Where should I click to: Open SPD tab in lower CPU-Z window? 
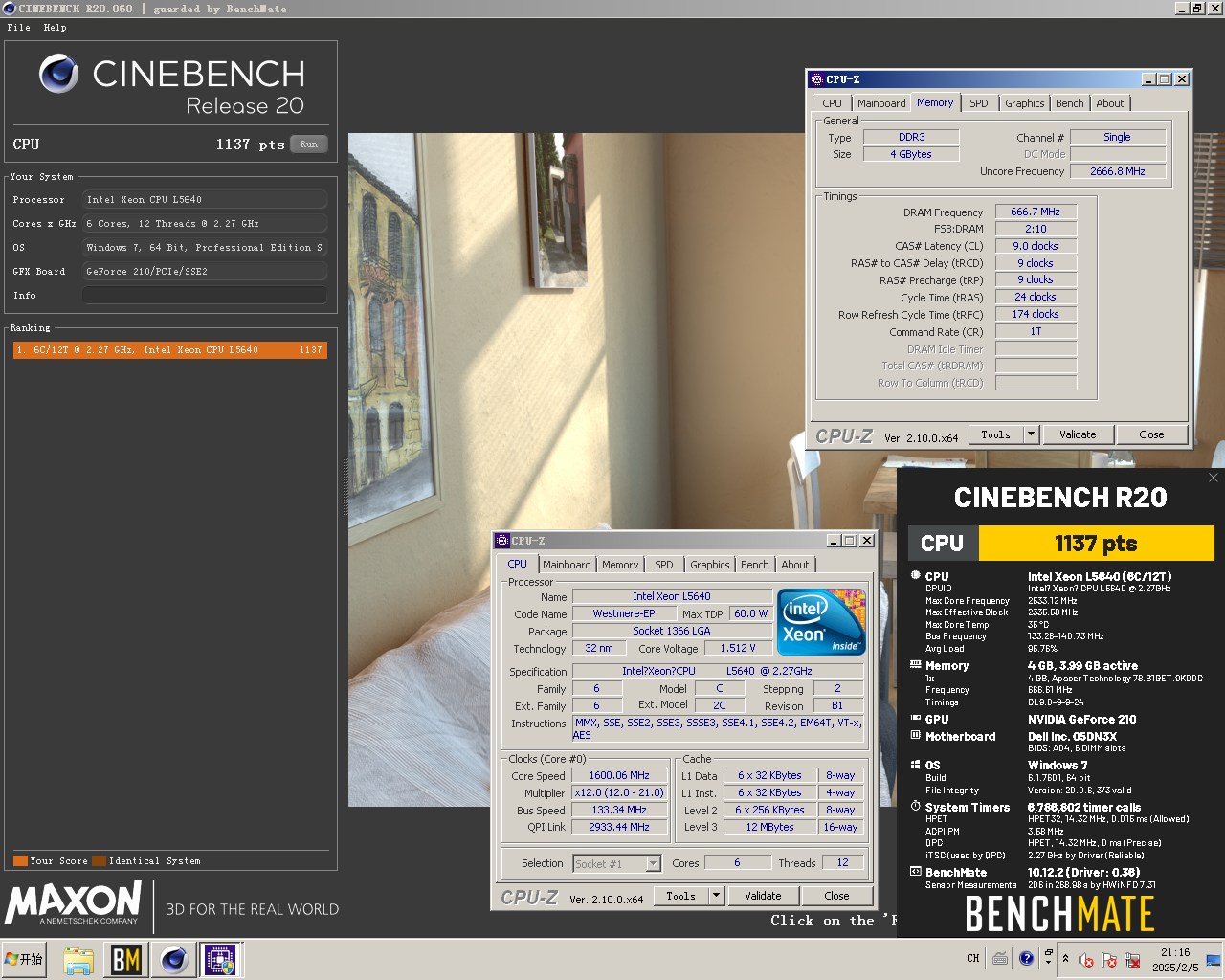[x=663, y=565]
